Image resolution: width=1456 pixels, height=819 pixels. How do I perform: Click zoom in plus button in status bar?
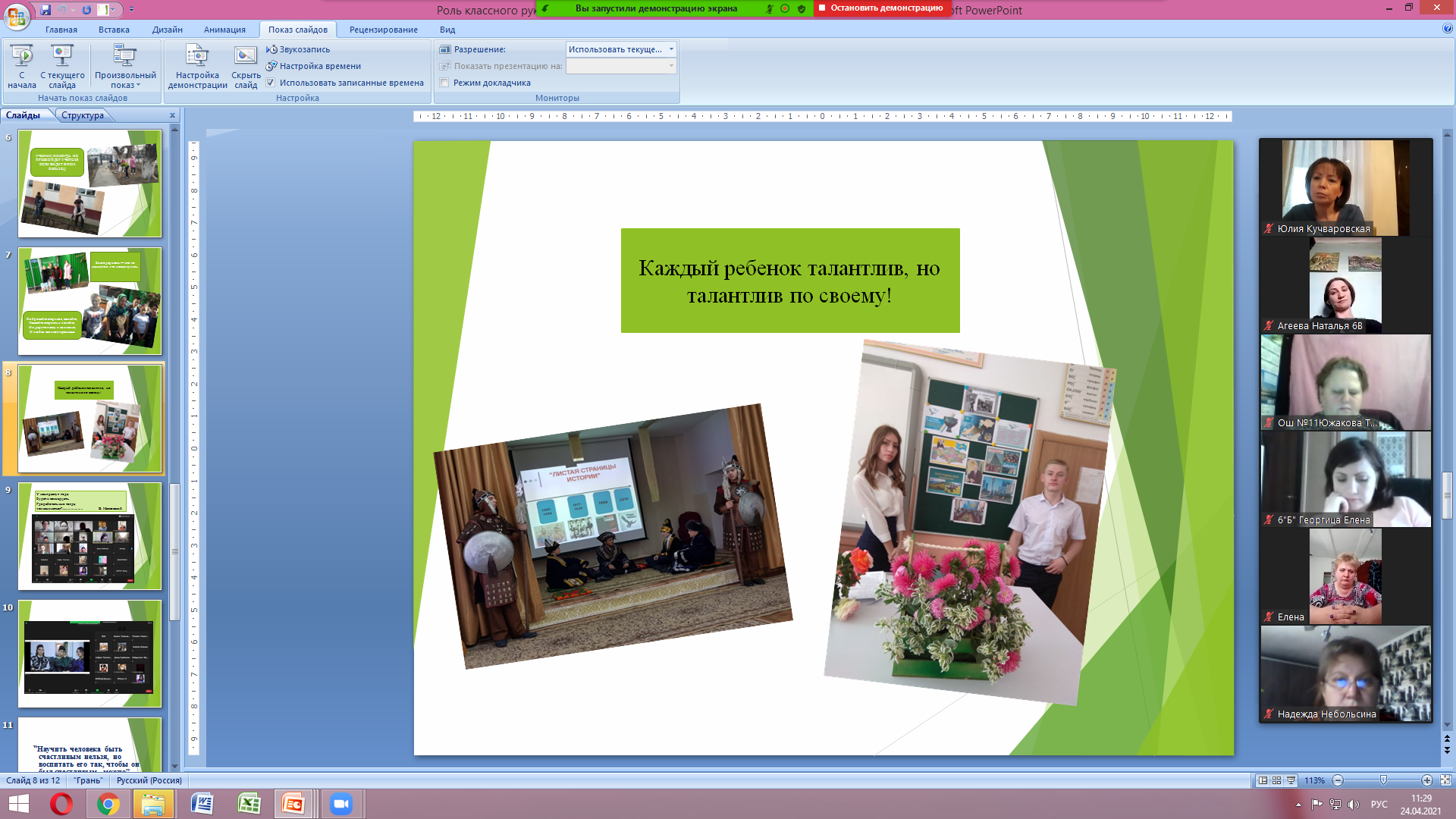(1426, 780)
